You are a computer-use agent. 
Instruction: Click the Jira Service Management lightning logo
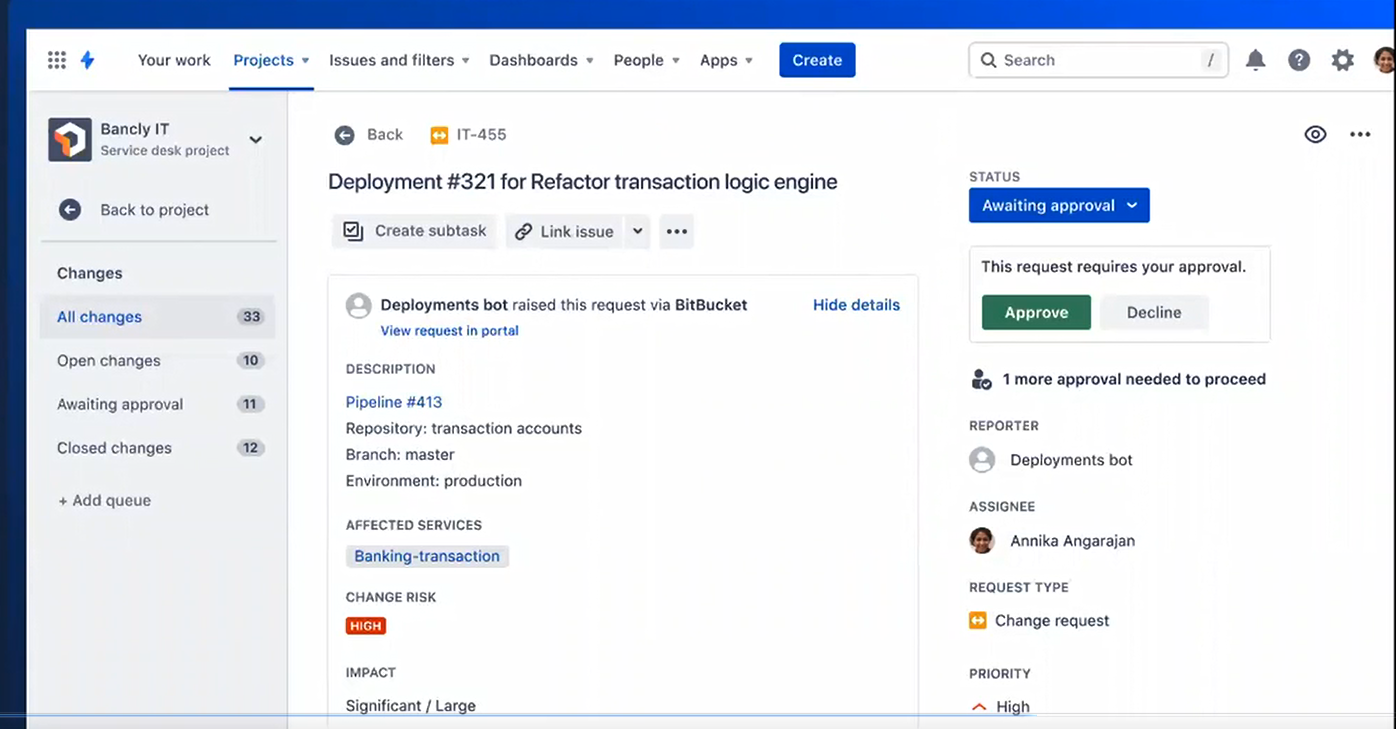click(x=87, y=60)
